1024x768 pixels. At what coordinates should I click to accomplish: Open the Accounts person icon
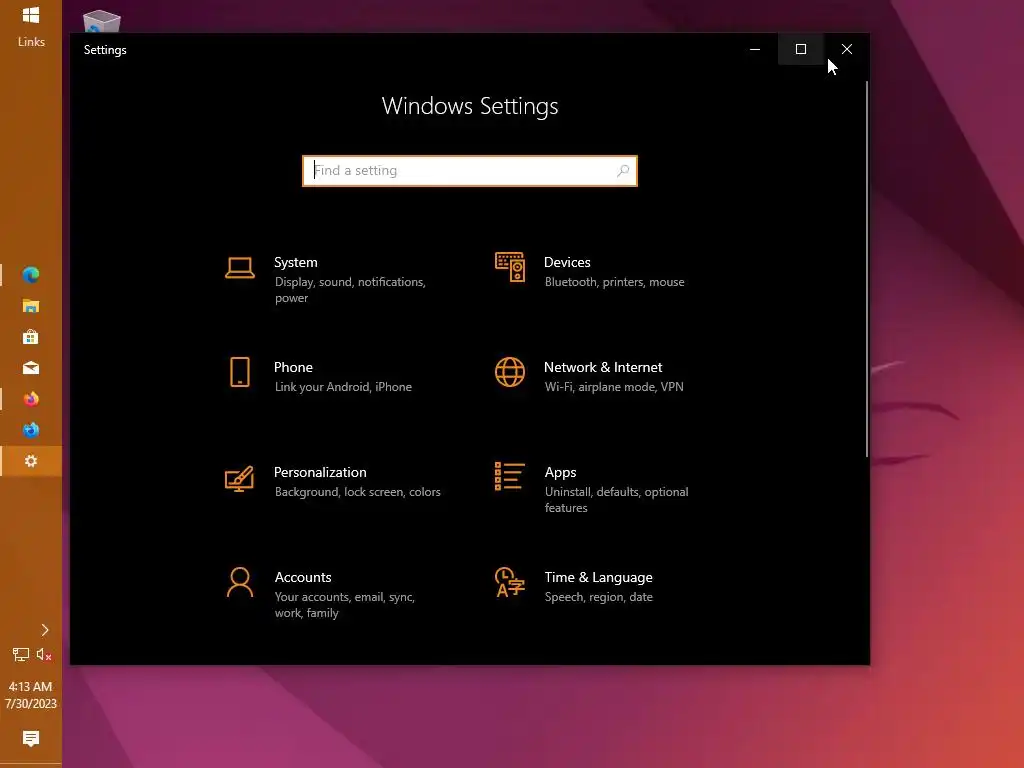[x=240, y=582]
